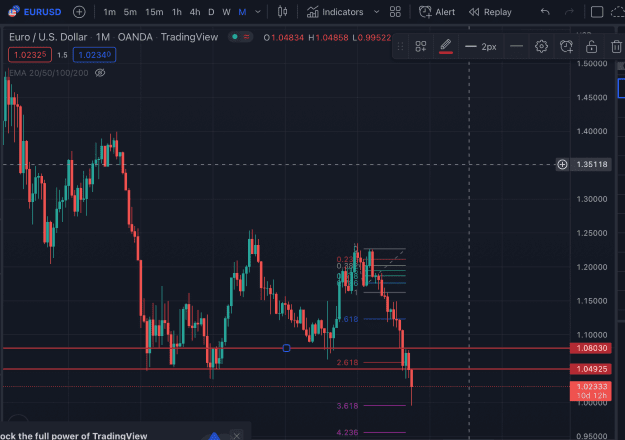Toggle EMA 20/50/100/200 indicator visibility
The image size is (625, 440).
point(100,73)
